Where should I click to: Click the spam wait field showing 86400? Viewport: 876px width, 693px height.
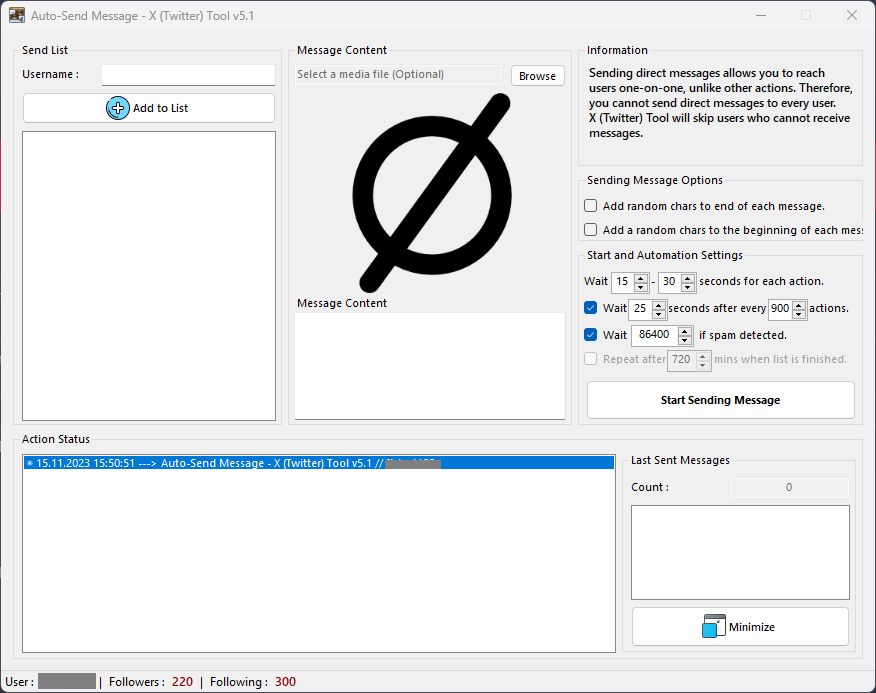coord(655,335)
